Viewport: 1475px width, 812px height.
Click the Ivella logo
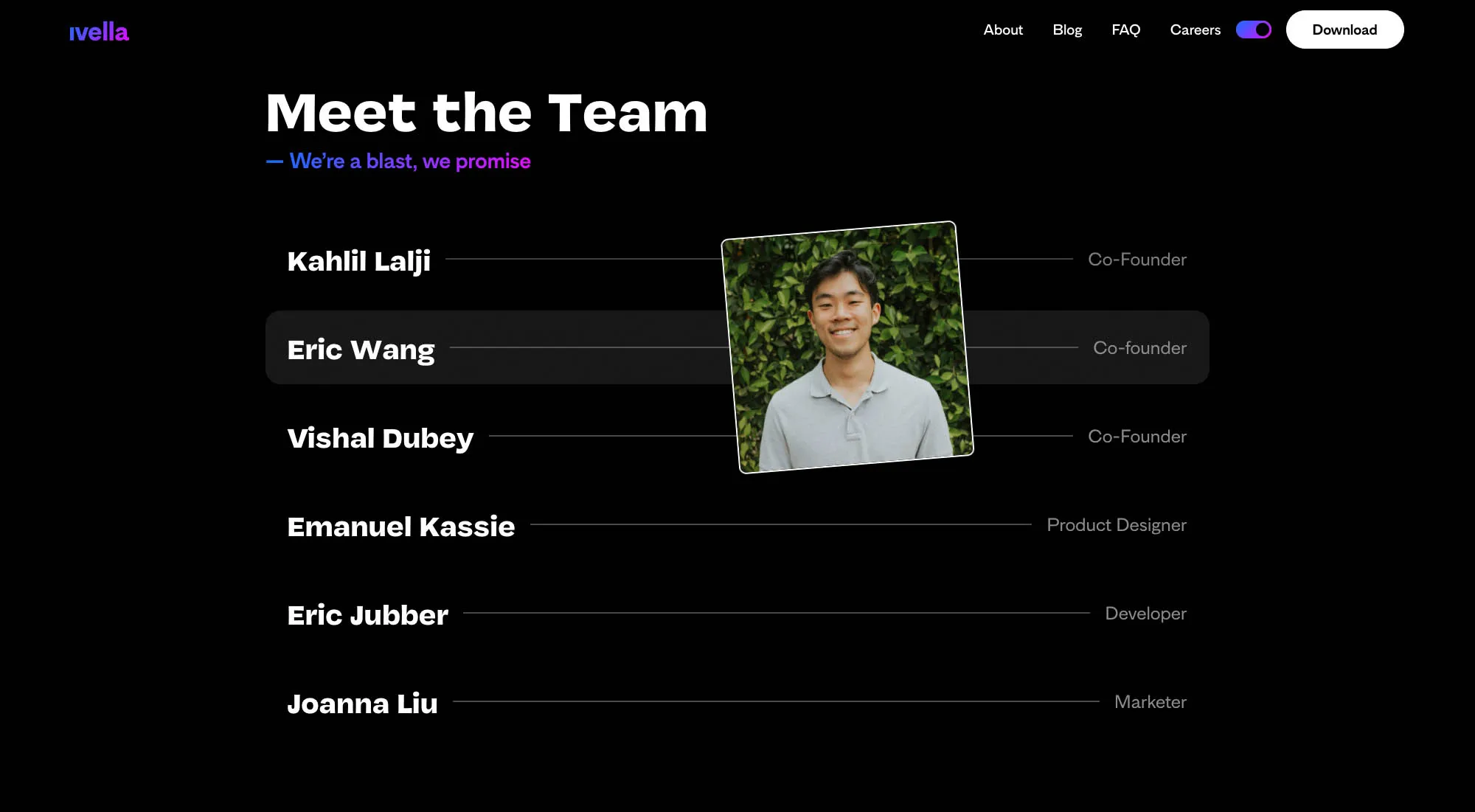(x=99, y=32)
